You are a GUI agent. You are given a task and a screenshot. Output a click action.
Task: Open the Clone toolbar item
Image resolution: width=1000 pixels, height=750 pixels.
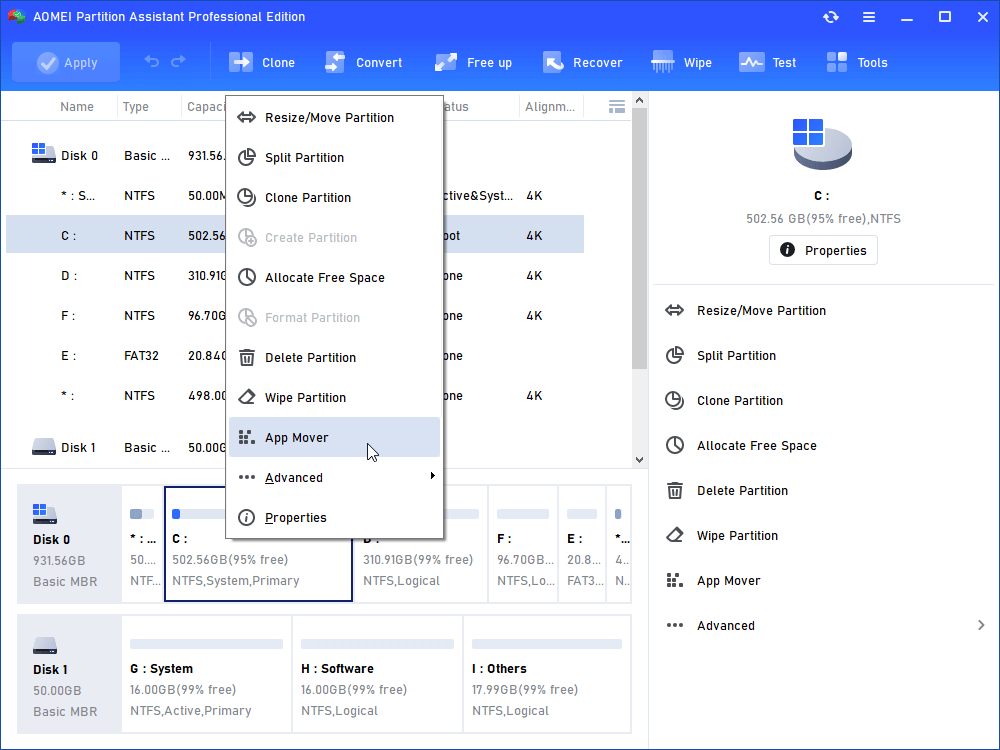[x=261, y=62]
